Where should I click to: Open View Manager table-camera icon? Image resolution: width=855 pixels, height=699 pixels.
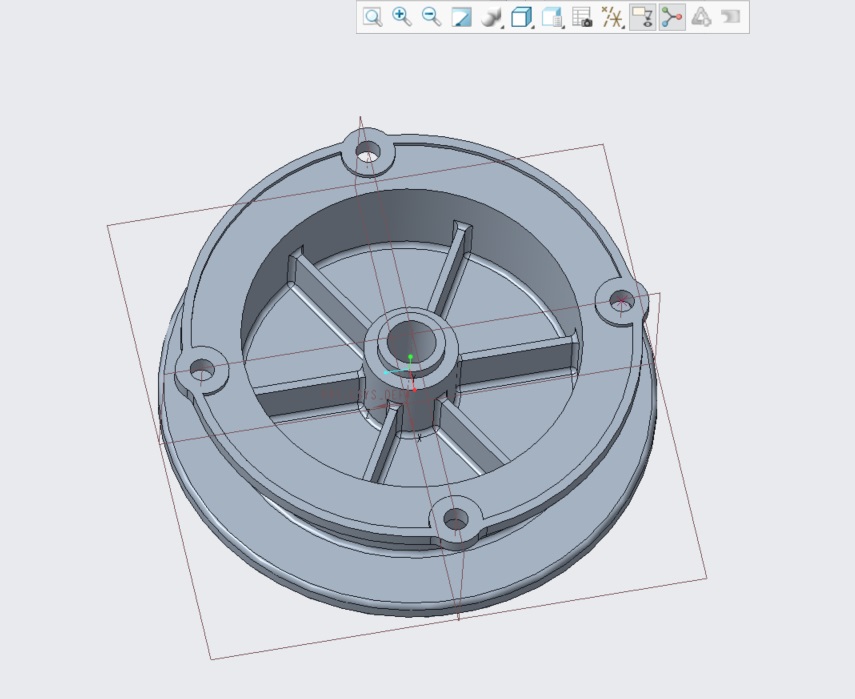pyautogui.click(x=582, y=17)
